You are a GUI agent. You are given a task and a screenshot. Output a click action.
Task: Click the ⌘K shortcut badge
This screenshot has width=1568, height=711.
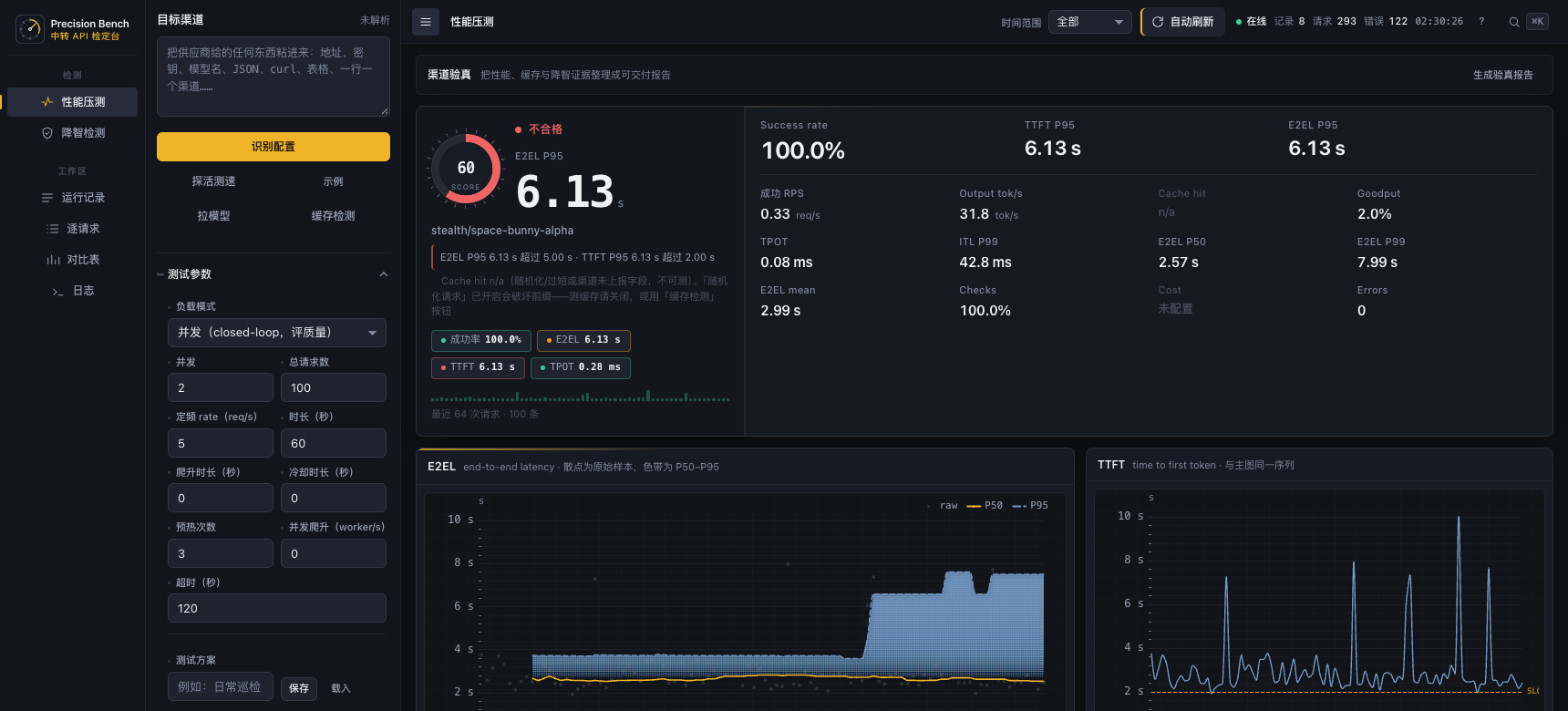pyautogui.click(x=1538, y=22)
